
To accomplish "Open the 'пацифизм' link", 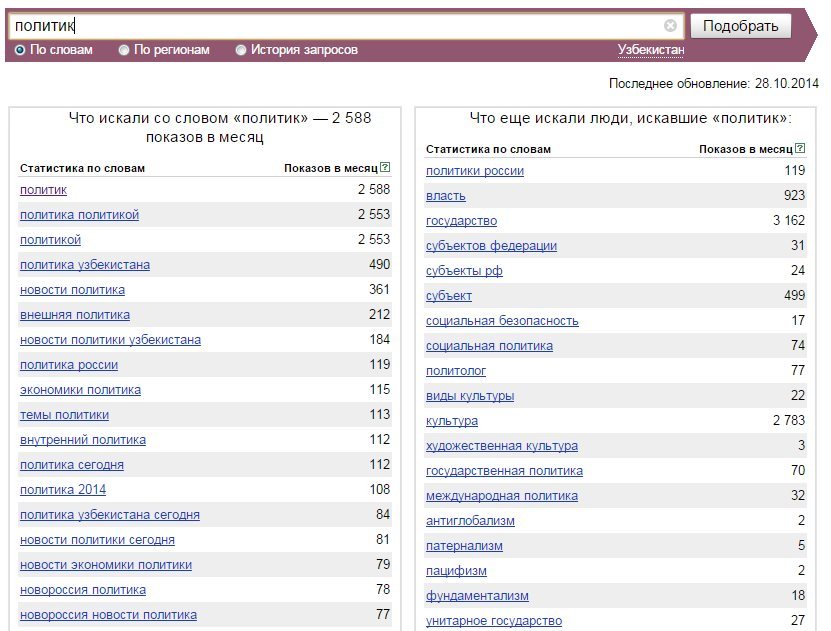I will coord(456,571).
